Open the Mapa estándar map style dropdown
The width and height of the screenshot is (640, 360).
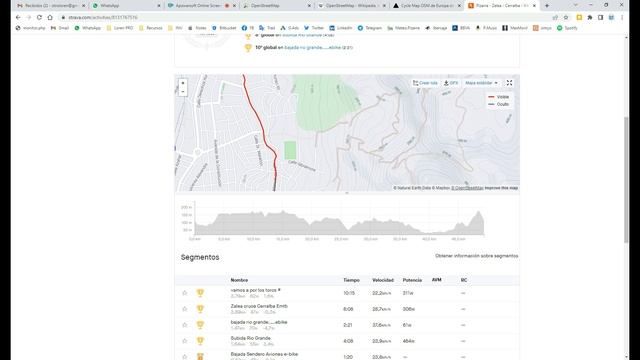pos(482,83)
